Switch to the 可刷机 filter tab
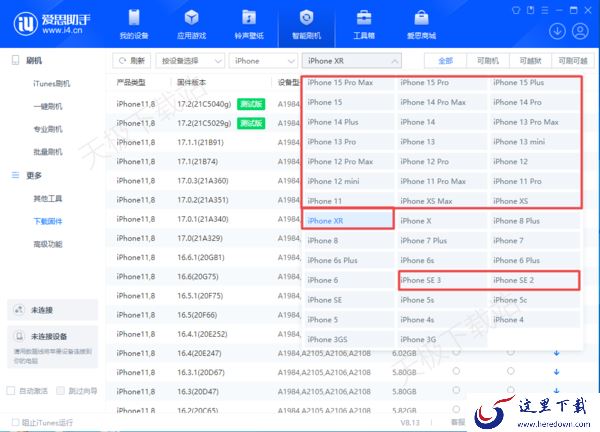The height and width of the screenshot is (432, 600). pyautogui.click(x=488, y=61)
